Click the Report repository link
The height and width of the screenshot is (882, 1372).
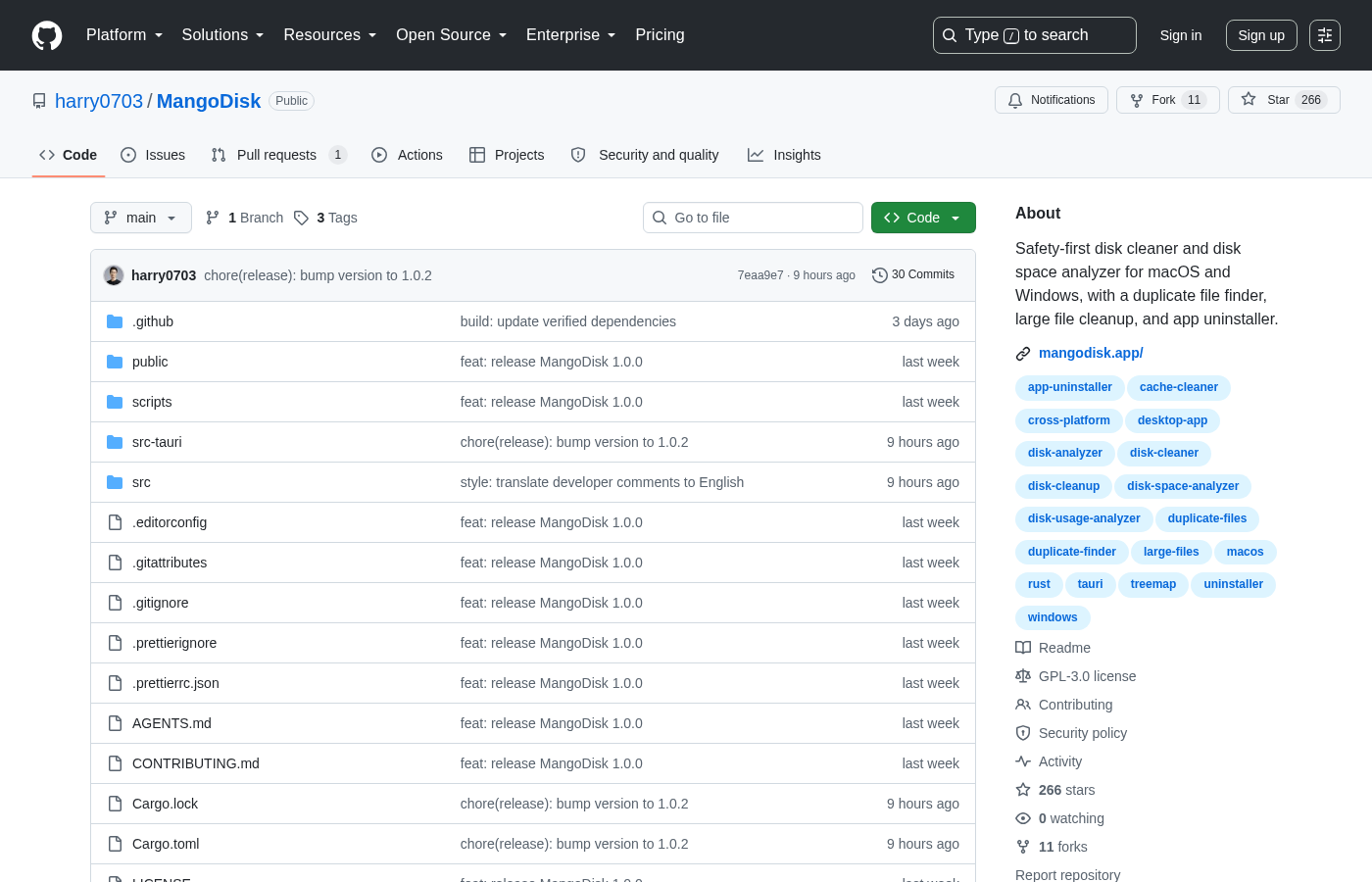pyautogui.click(x=1067, y=875)
